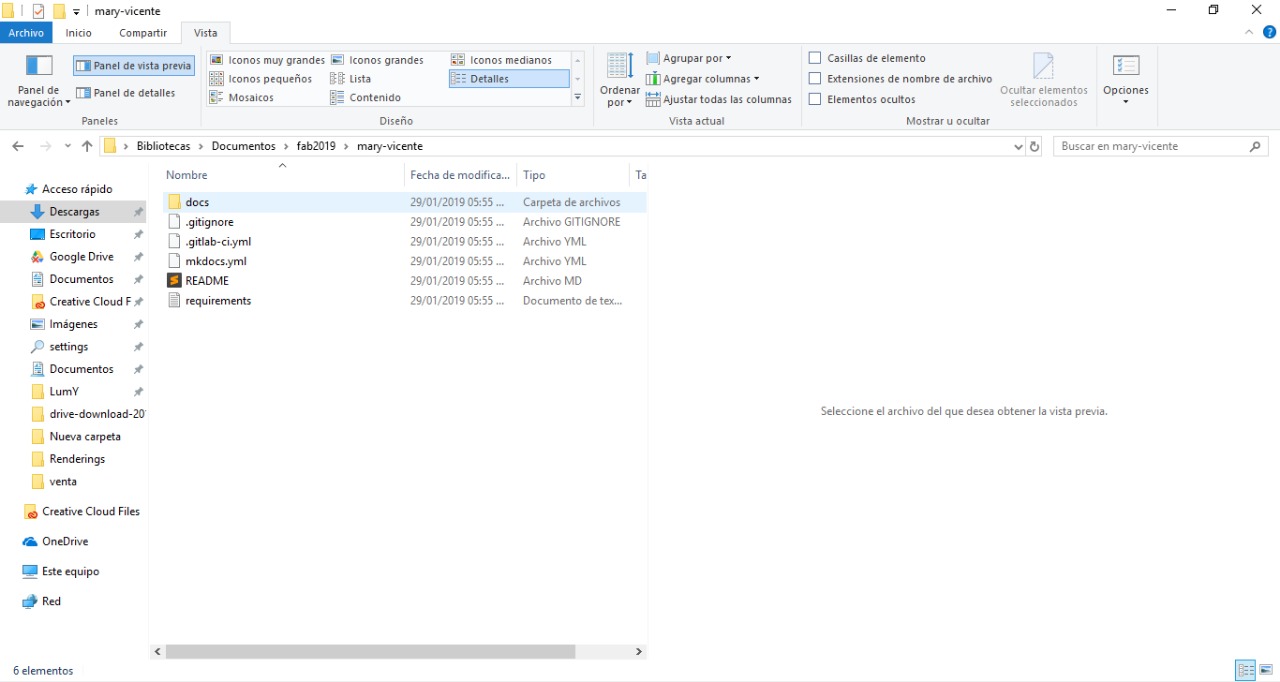
Task: Select Iconos muy grandes layout
Action: [267, 60]
